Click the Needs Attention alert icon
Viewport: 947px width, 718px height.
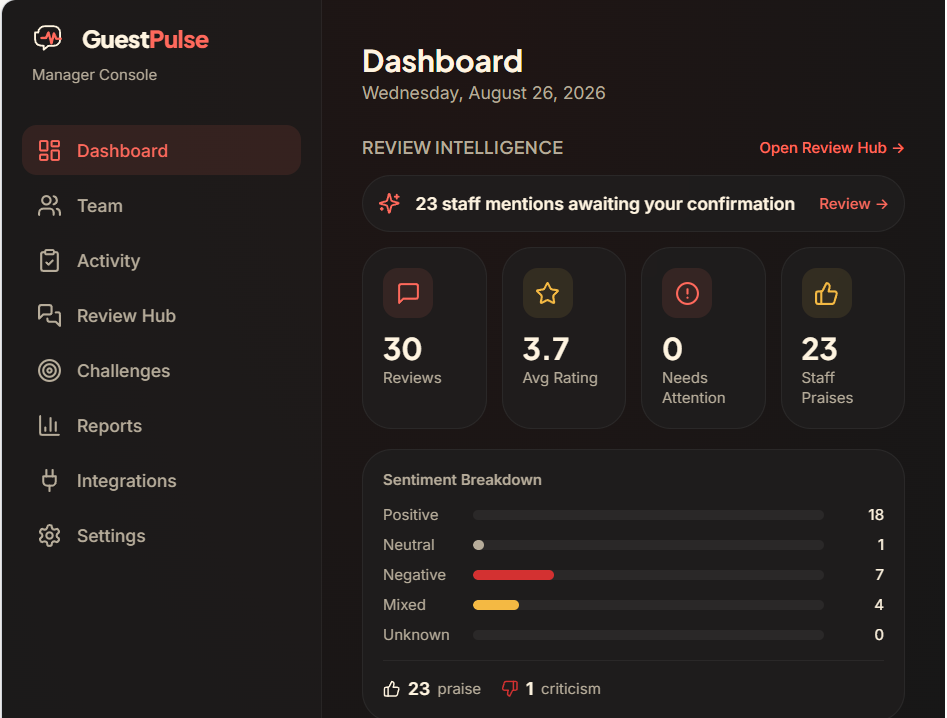click(x=687, y=293)
